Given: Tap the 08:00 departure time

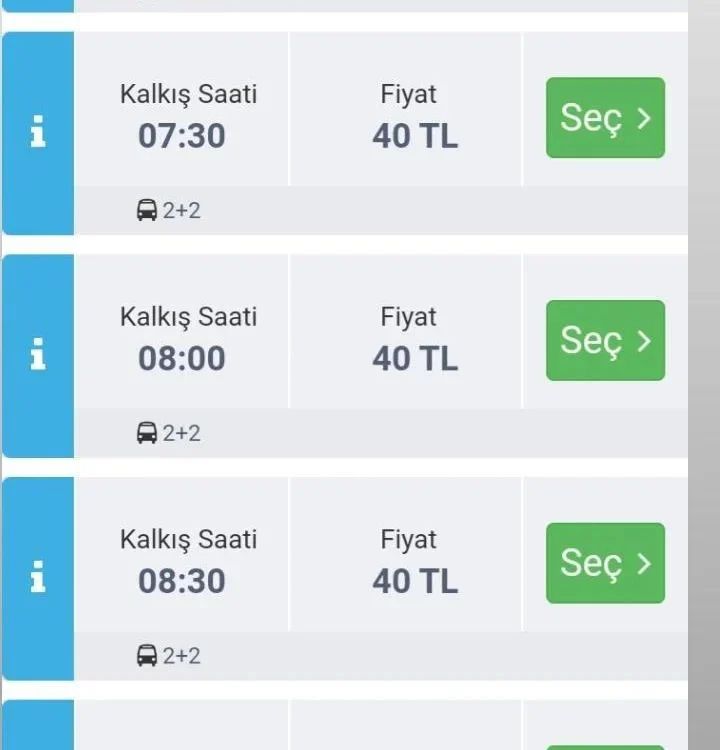Looking at the screenshot, I should click(182, 359).
